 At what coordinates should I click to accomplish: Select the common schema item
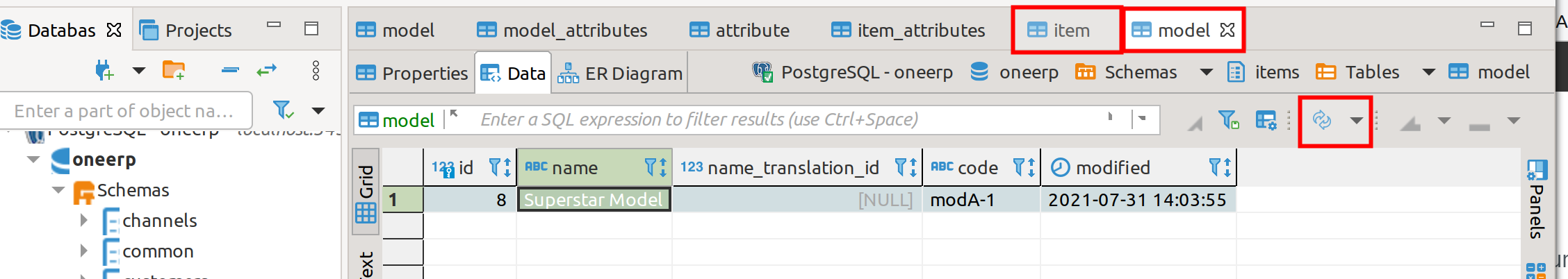coord(158,251)
